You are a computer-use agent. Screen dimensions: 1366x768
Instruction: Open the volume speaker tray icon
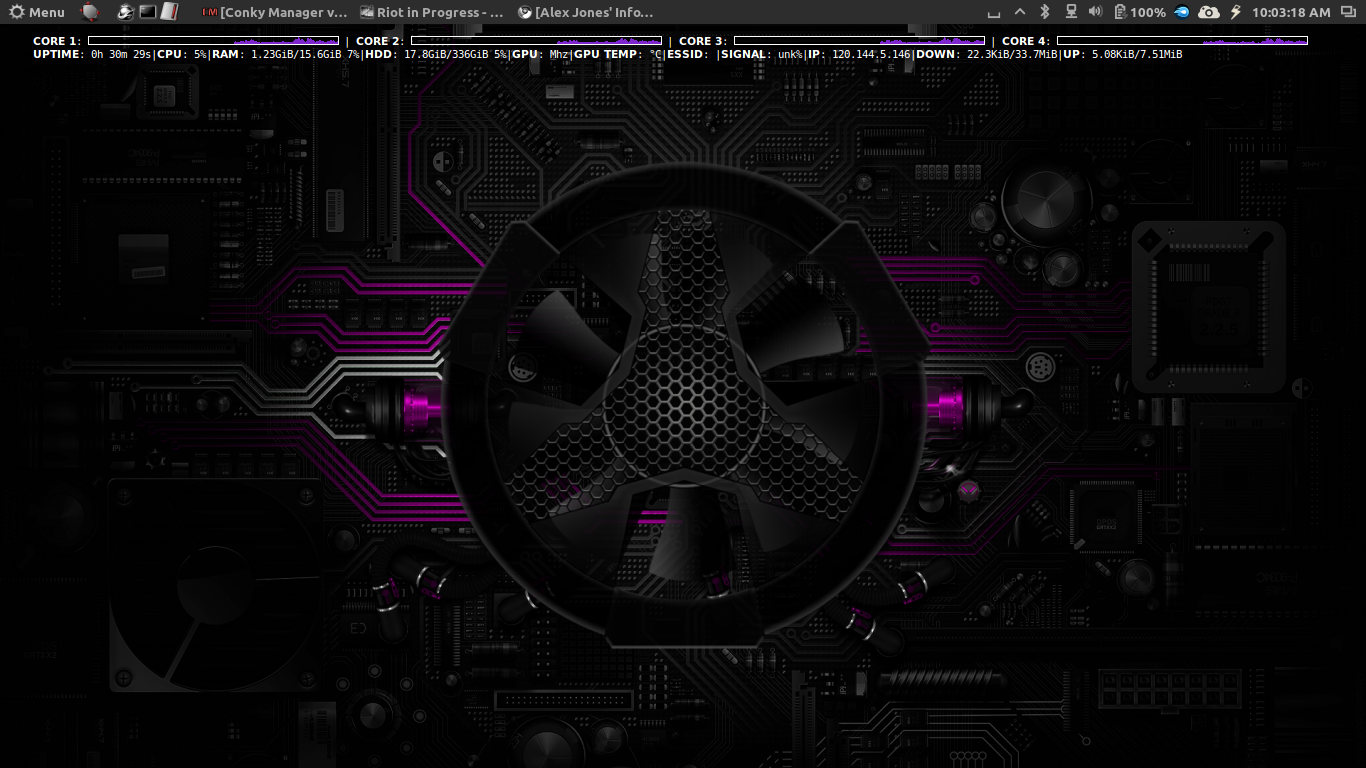click(1095, 12)
